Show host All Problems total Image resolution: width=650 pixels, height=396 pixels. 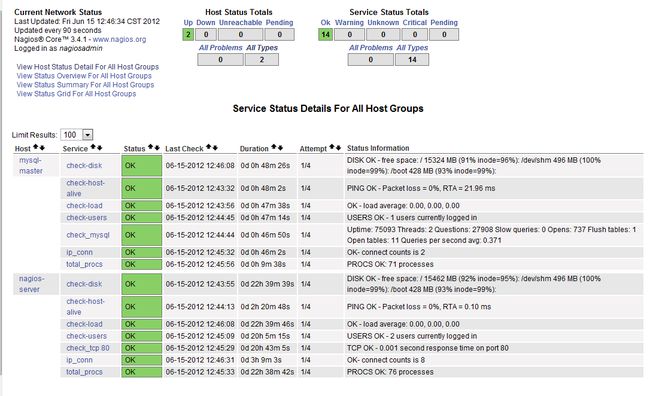[221, 60]
